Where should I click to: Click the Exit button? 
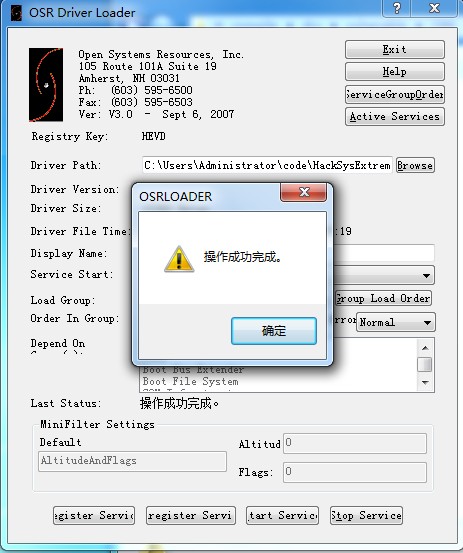(x=395, y=49)
